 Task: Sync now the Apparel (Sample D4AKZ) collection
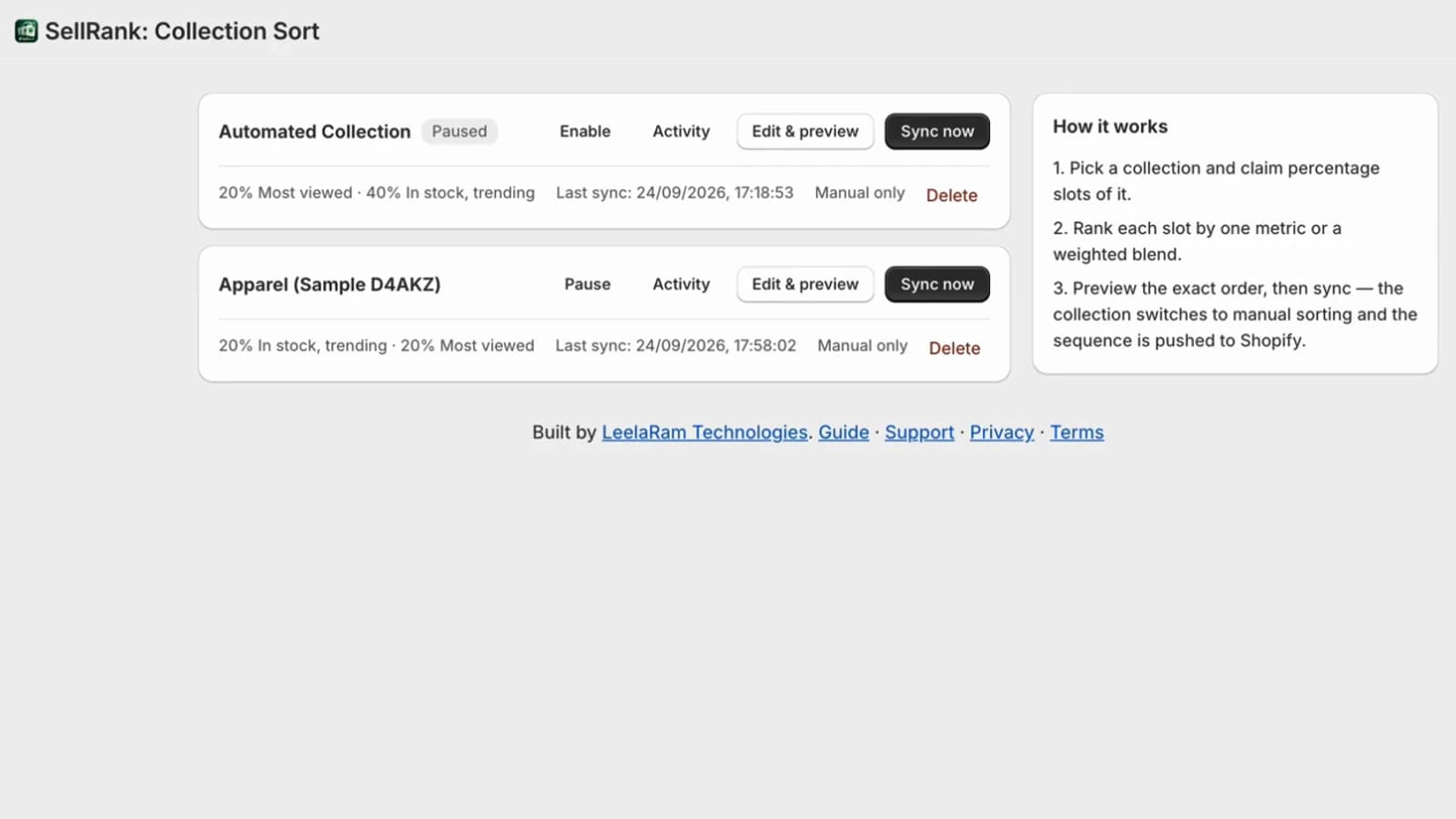pos(937,284)
